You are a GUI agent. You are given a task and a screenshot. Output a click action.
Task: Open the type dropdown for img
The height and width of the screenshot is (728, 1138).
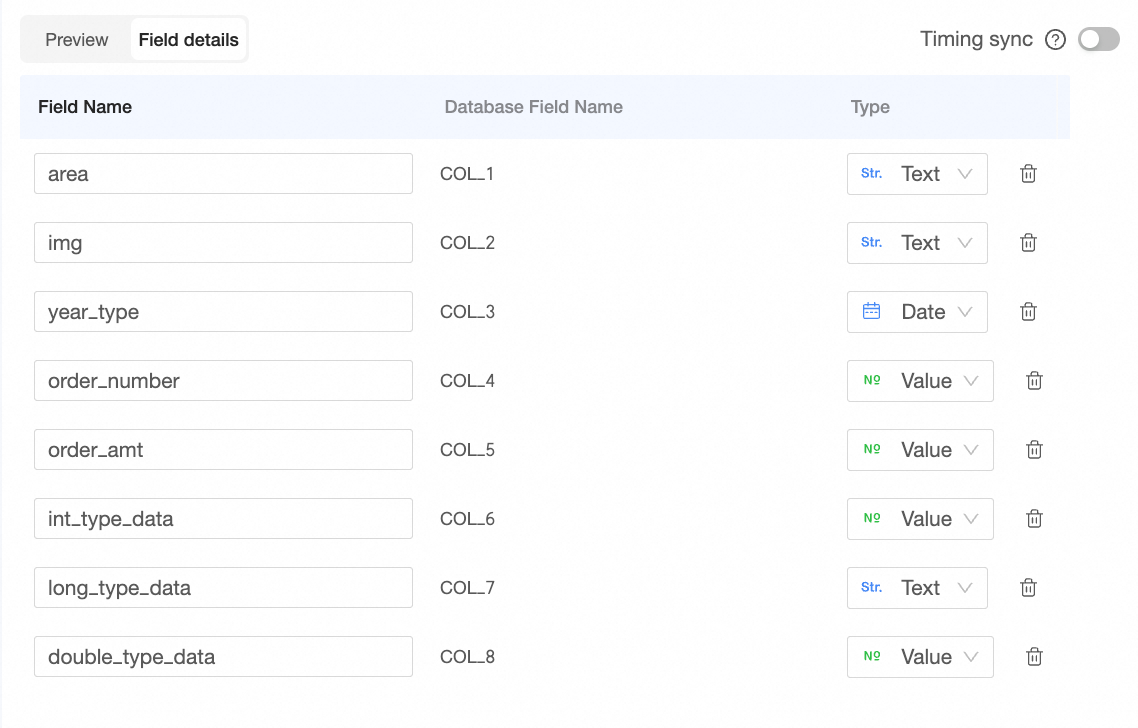pyautogui.click(x=917, y=242)
